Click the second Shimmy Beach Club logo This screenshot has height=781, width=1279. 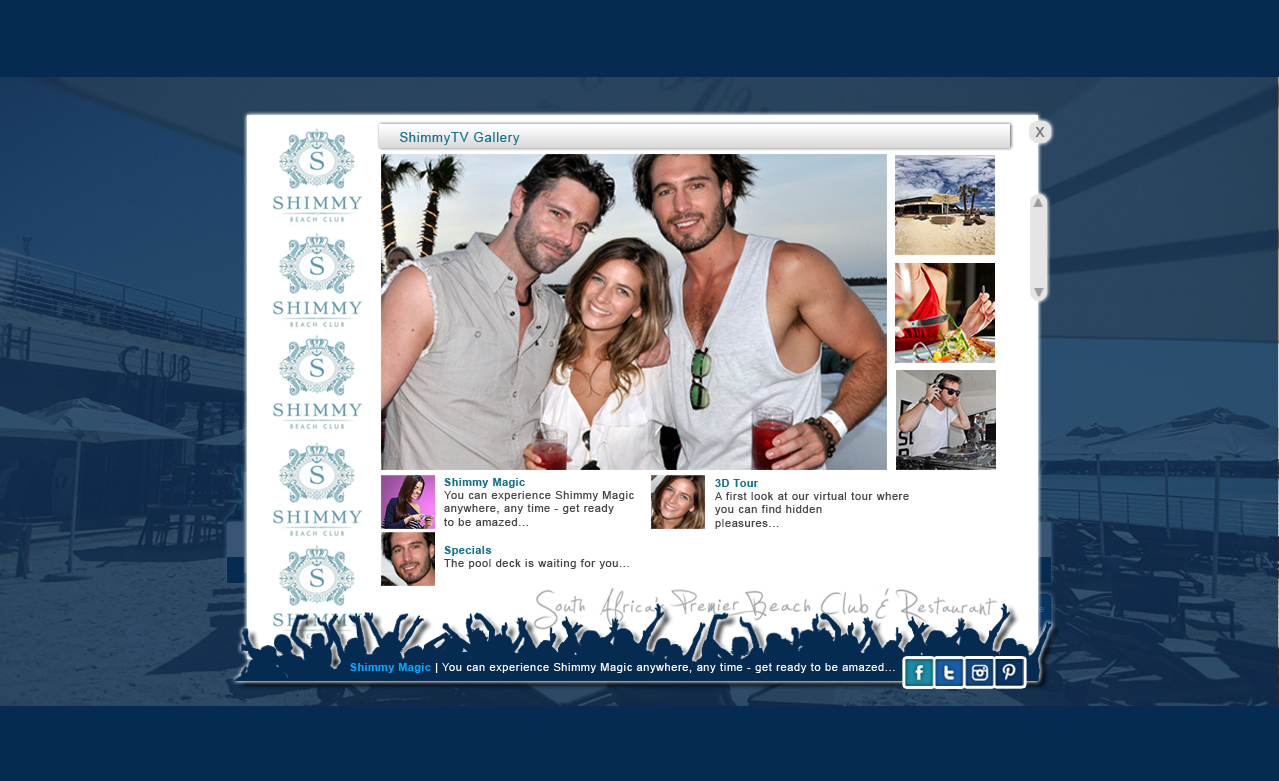coord(317,281)
